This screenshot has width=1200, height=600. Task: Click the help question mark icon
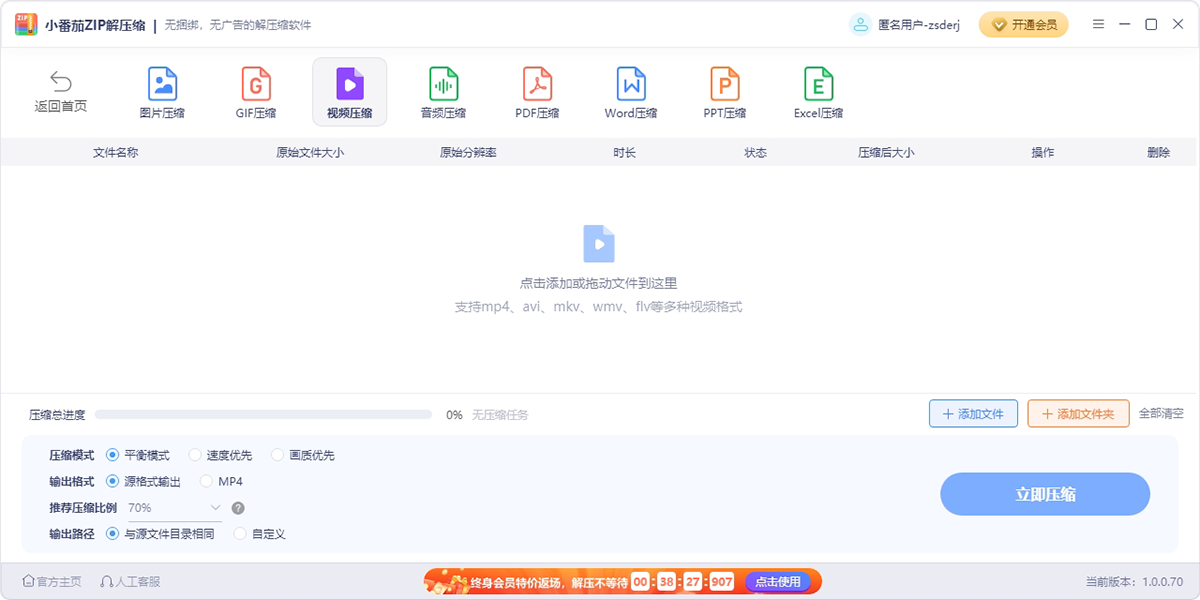(x=238, y=508)
